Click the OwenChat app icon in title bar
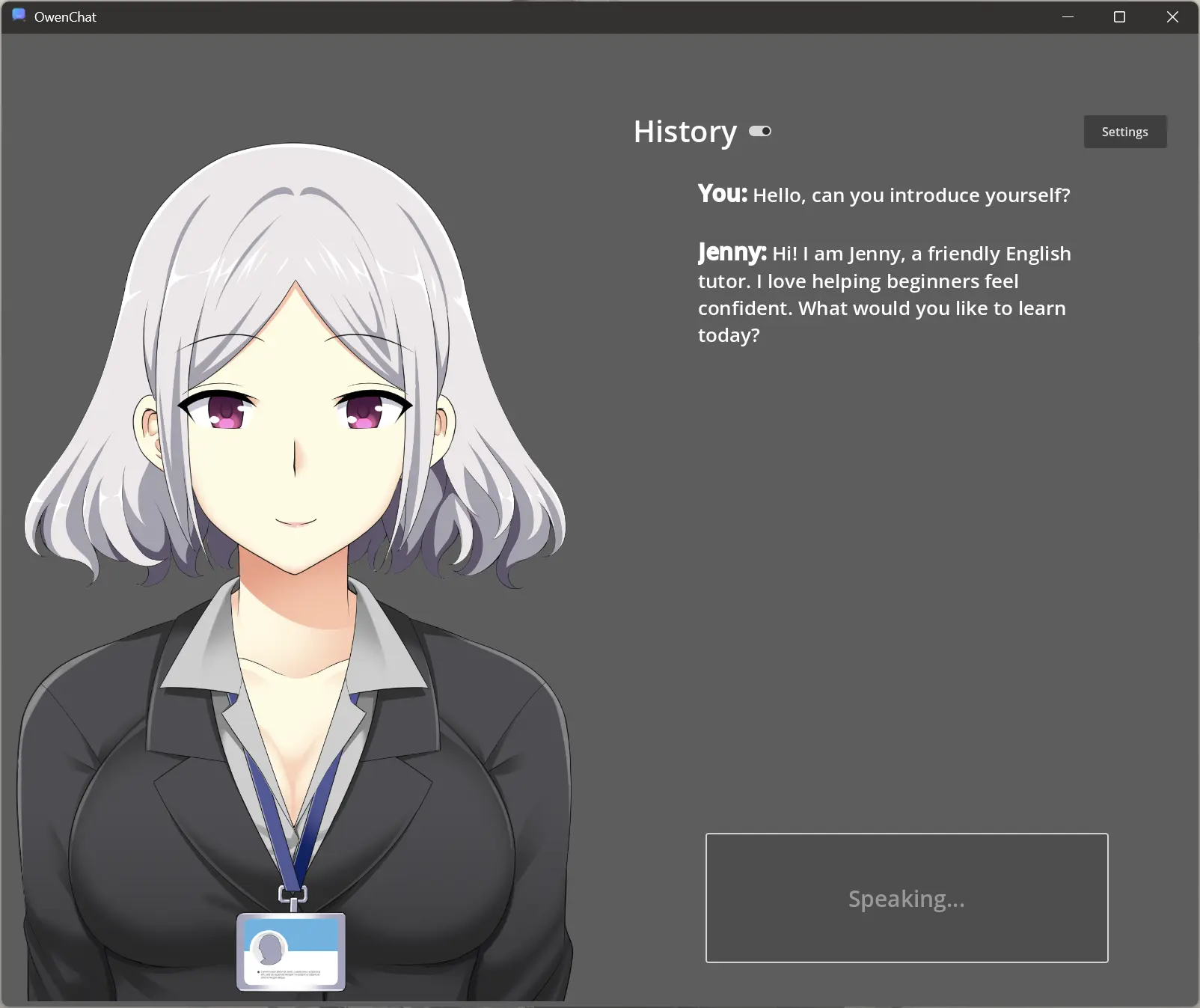 pos(19,16)
